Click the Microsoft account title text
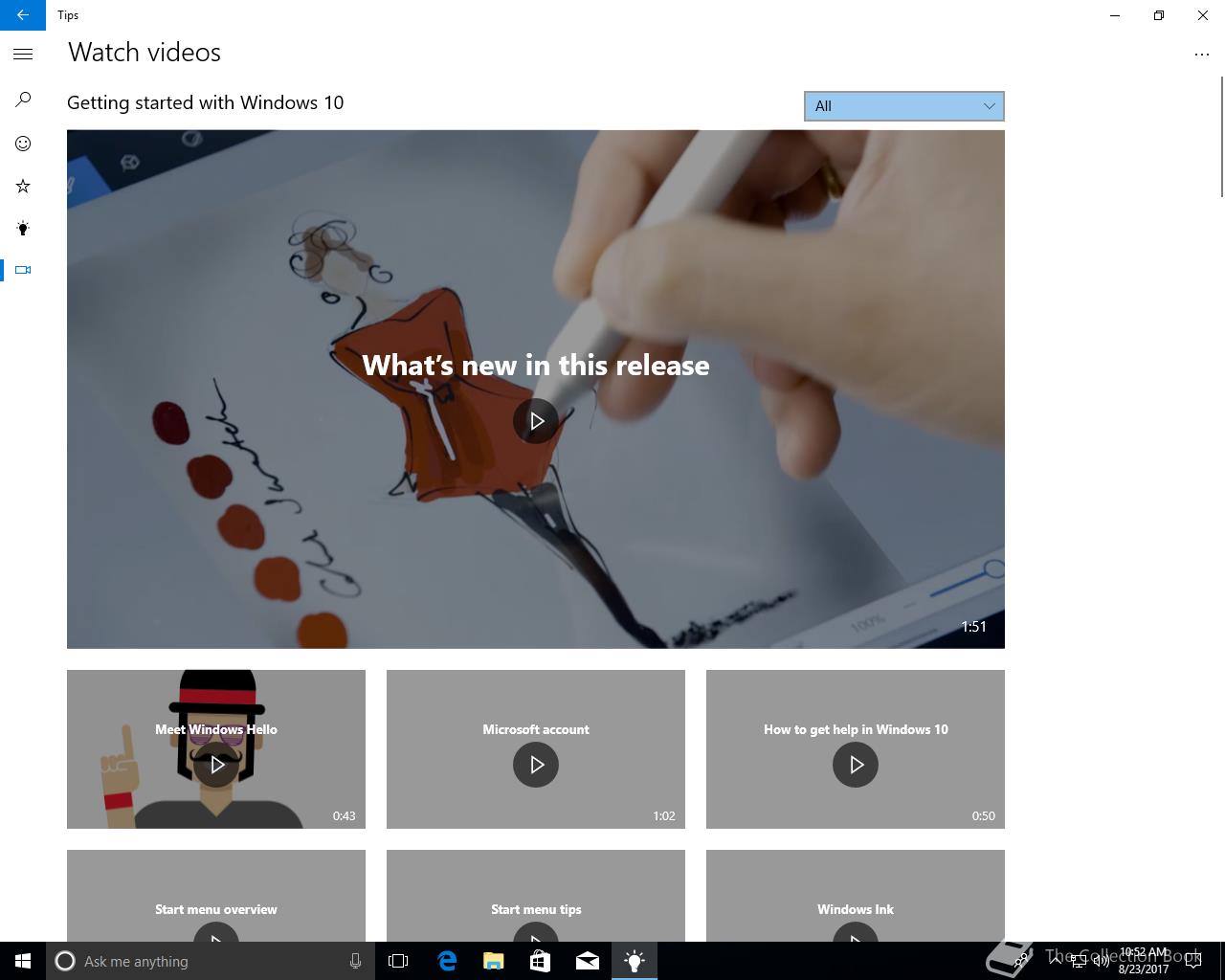Viewport: 1225px width, 980px height. 536,729
